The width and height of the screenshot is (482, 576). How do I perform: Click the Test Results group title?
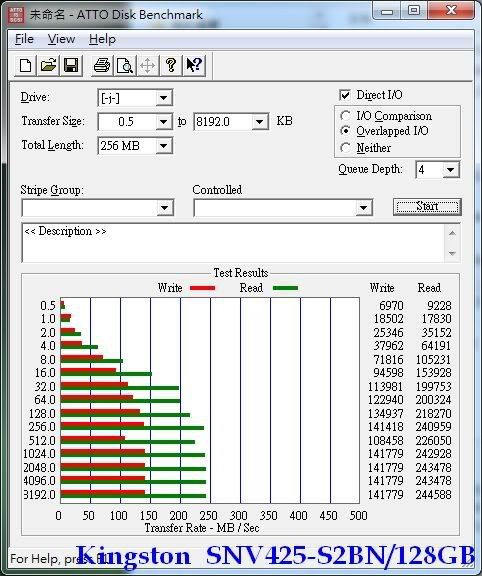click(241, 273)
